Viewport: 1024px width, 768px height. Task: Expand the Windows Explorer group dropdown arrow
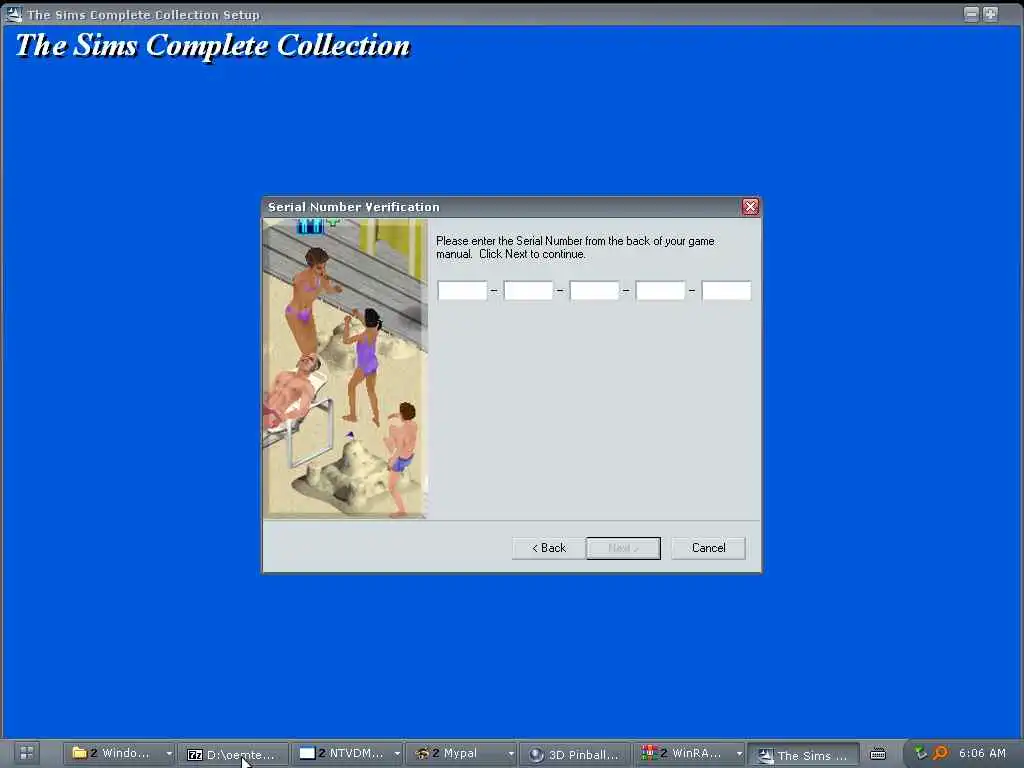[169, 754]
